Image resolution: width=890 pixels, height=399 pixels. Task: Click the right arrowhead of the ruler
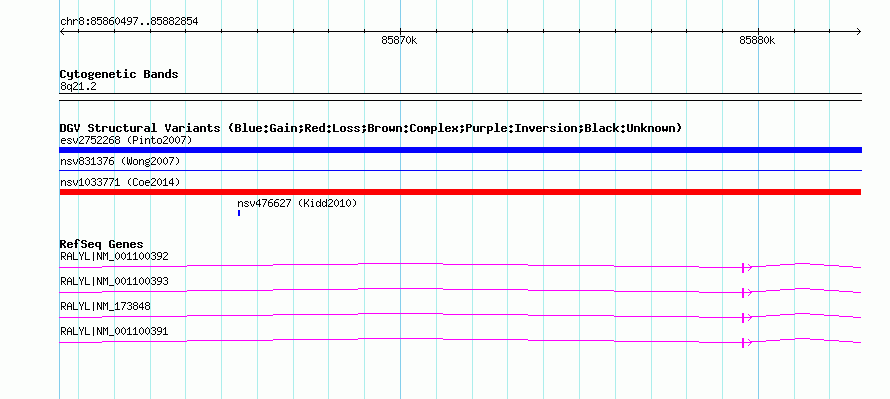tap(859, 32)
